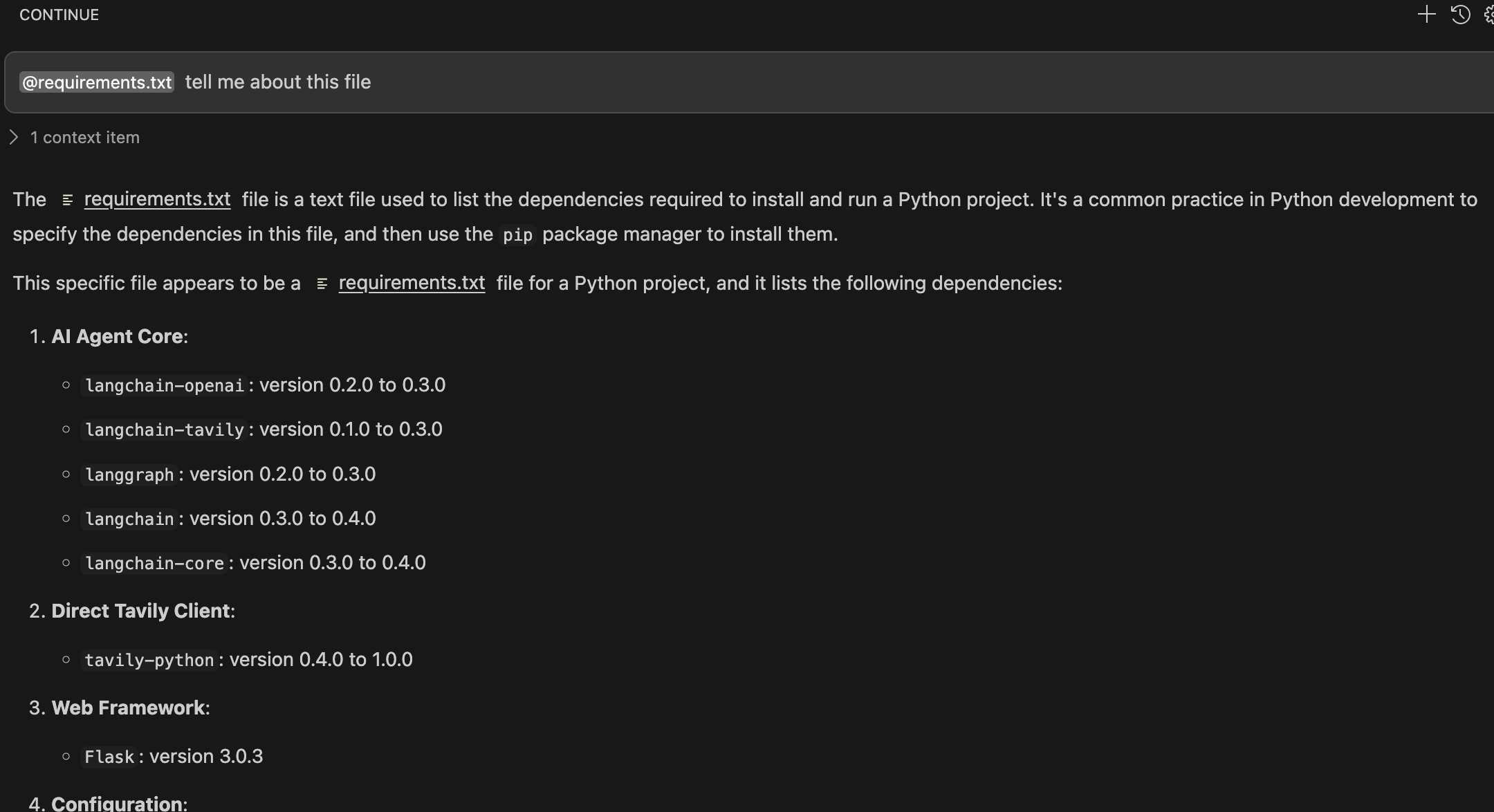Click the langchain-tavily code label
This screenshot has width=1494, height=812.
165,430
